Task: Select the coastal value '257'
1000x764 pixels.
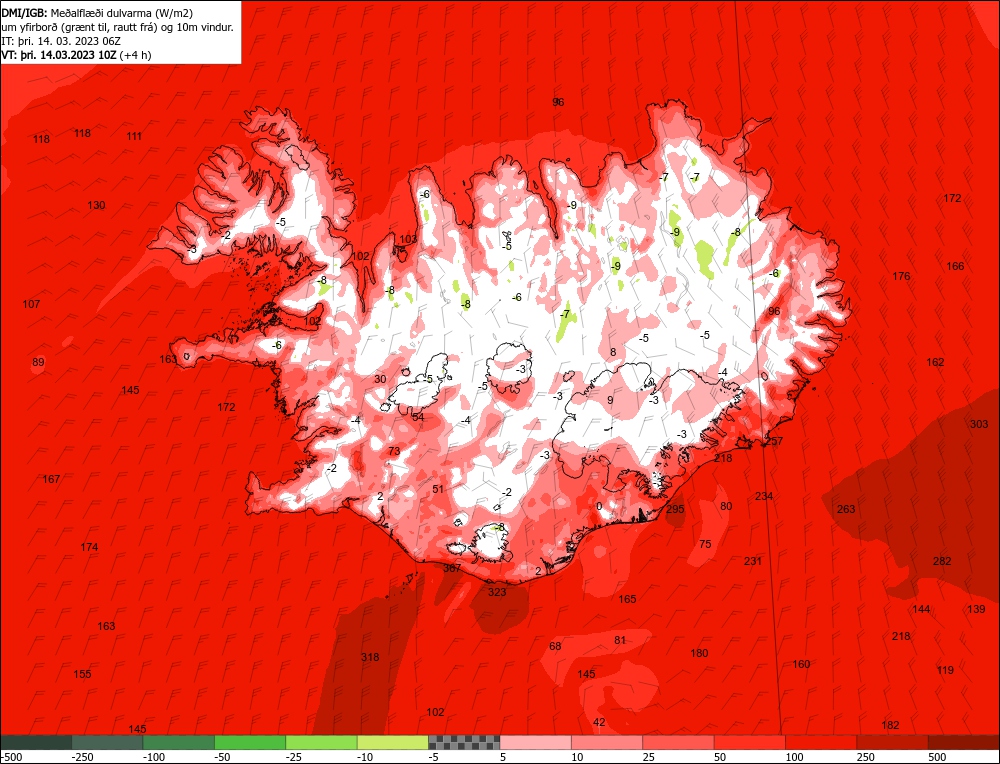Action: 774,441
